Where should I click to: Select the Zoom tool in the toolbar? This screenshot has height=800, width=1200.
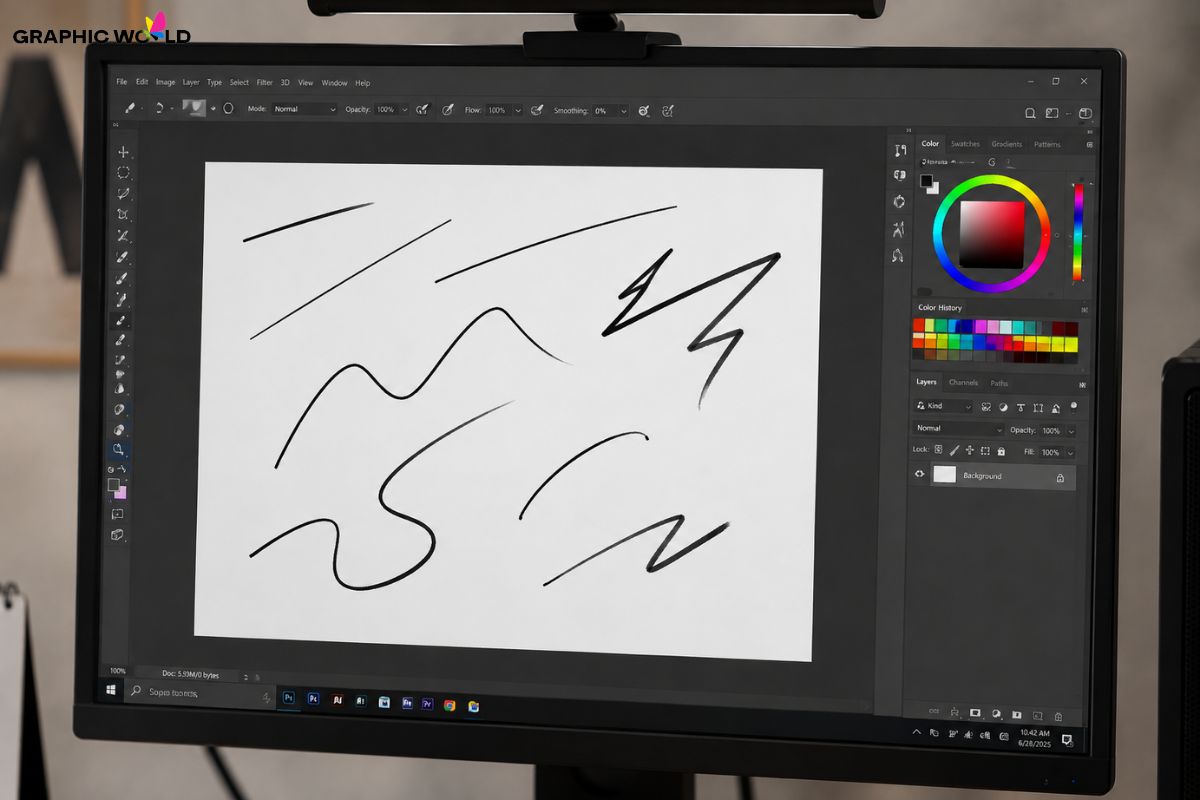click(x=118, y=450)
